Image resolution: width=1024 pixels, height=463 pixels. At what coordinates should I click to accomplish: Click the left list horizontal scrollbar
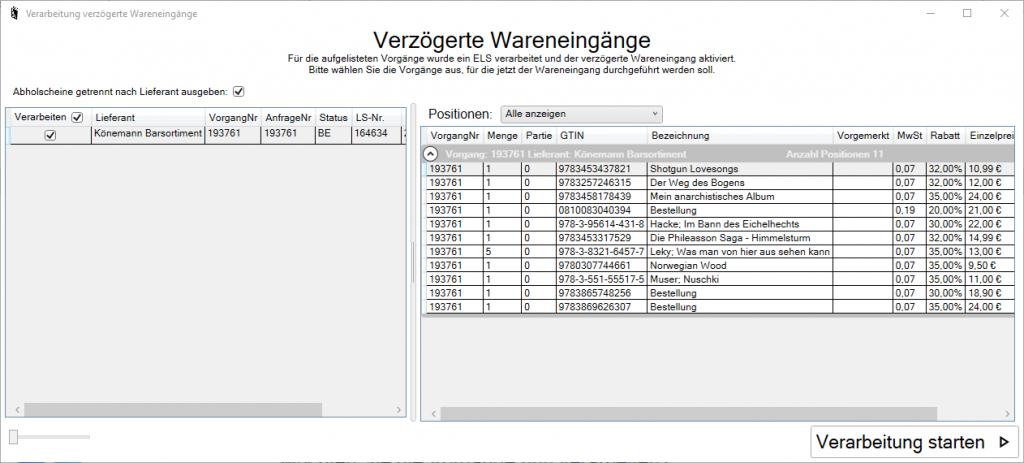click(x=200, y=410)
